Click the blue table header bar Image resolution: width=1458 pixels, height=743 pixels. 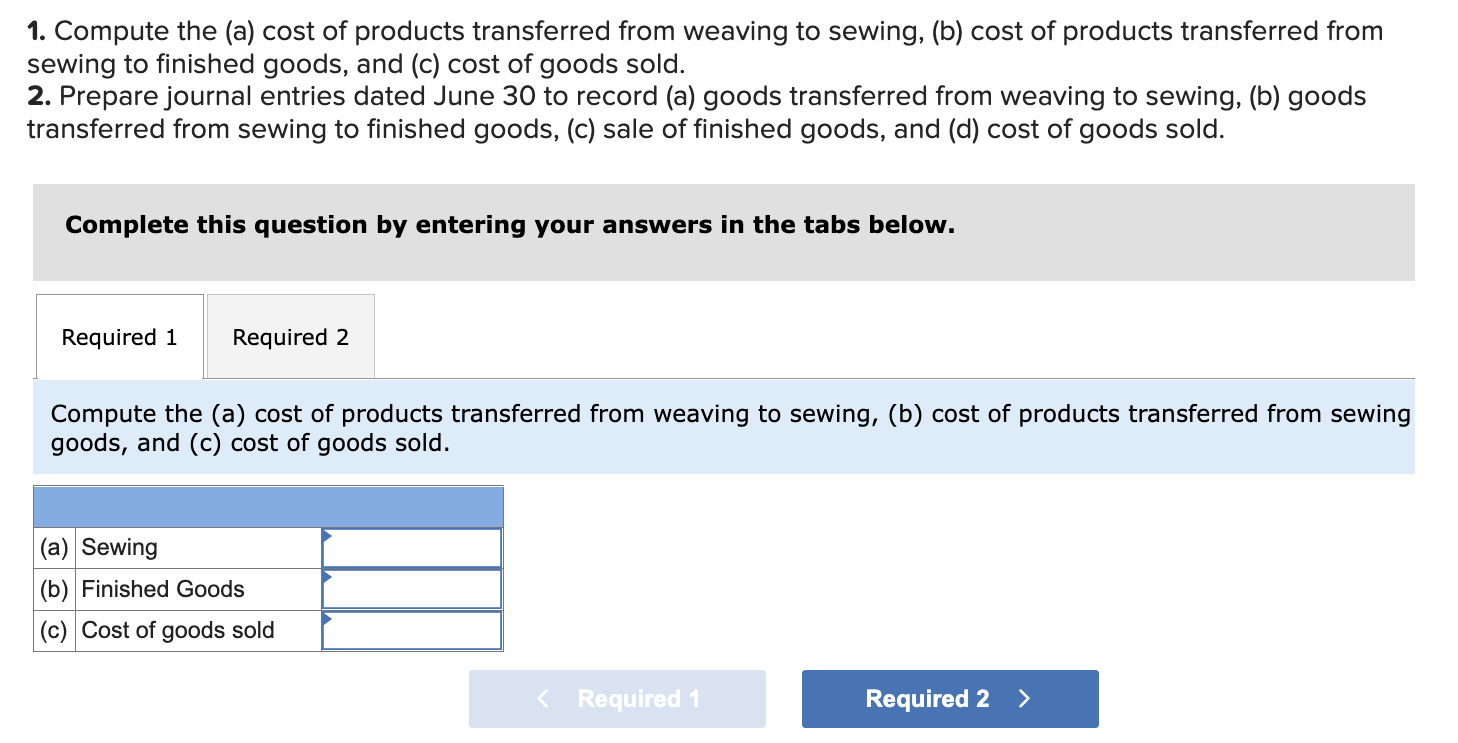(268, 506)
